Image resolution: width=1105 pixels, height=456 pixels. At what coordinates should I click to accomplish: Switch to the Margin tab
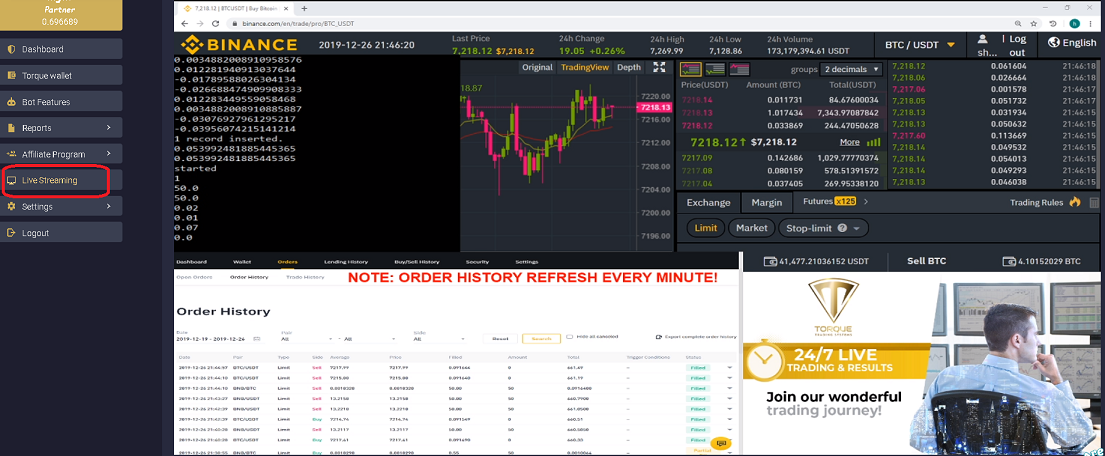[x=767, y=202]
